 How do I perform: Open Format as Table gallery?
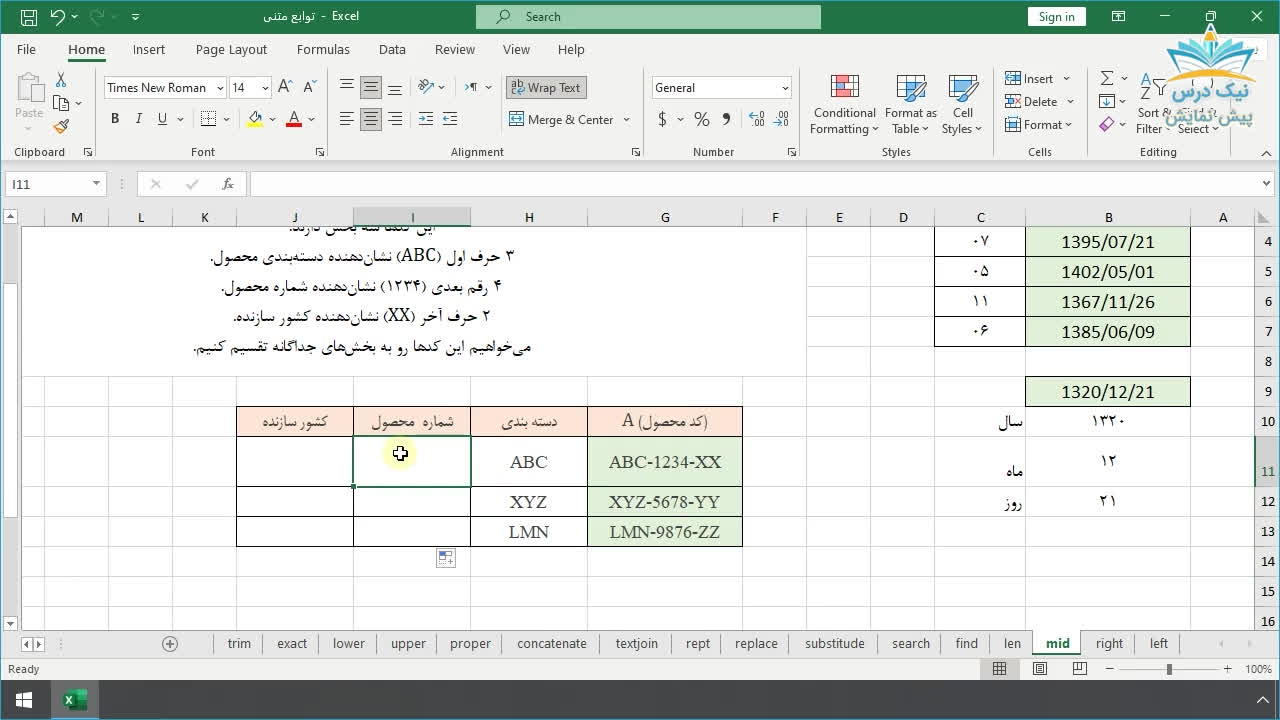911,104
